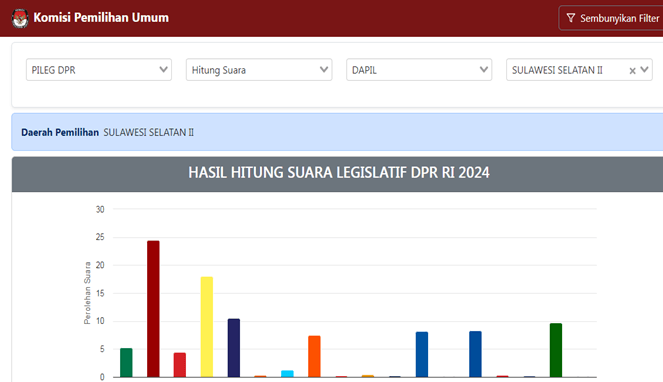Viewport: 663px width, 382px height.
Task: Click HASIL HITUNG SUARA LEGISLATIF DPR RI 2024 heading
Action: (339, 173)
